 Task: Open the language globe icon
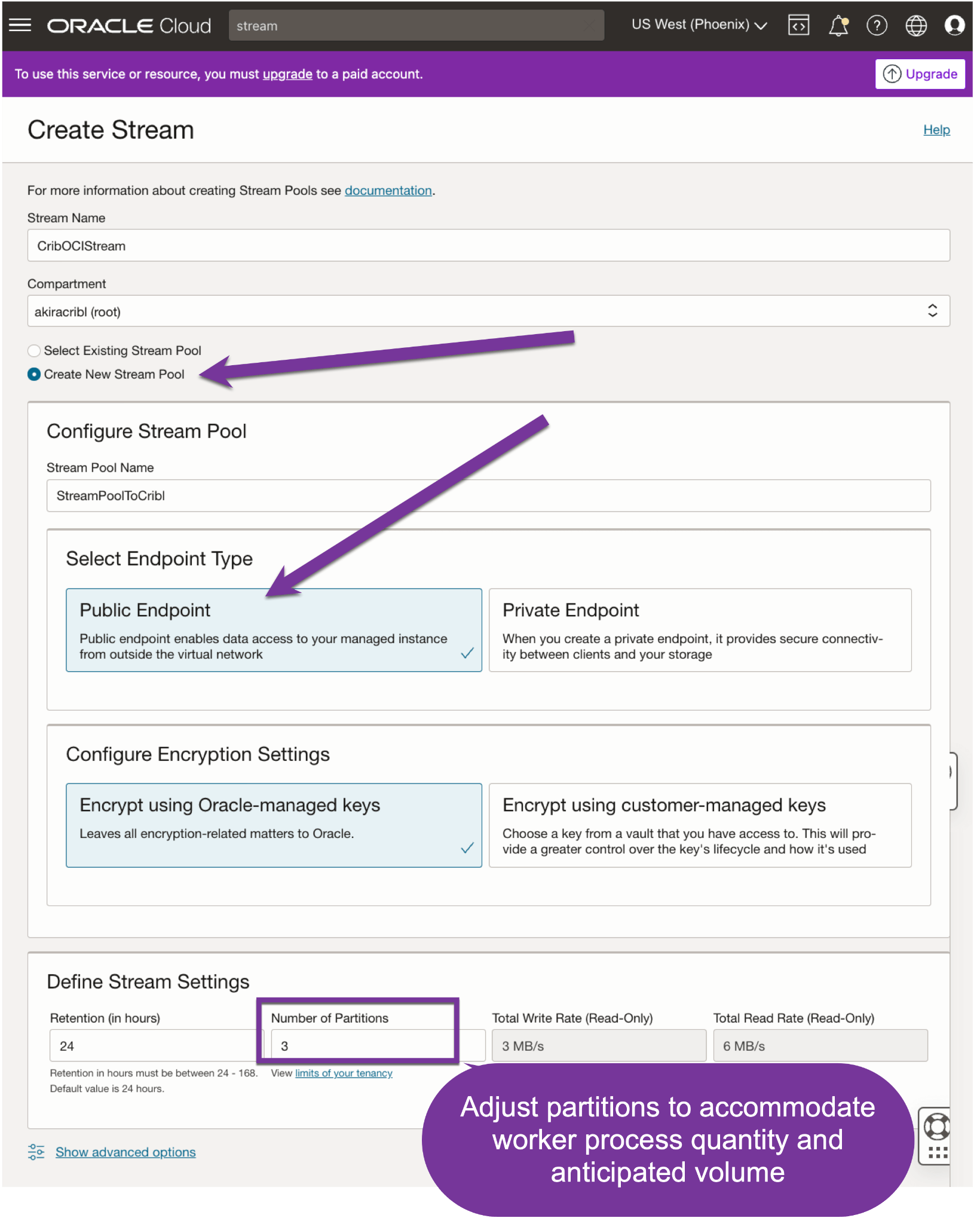tap(915, 26)
